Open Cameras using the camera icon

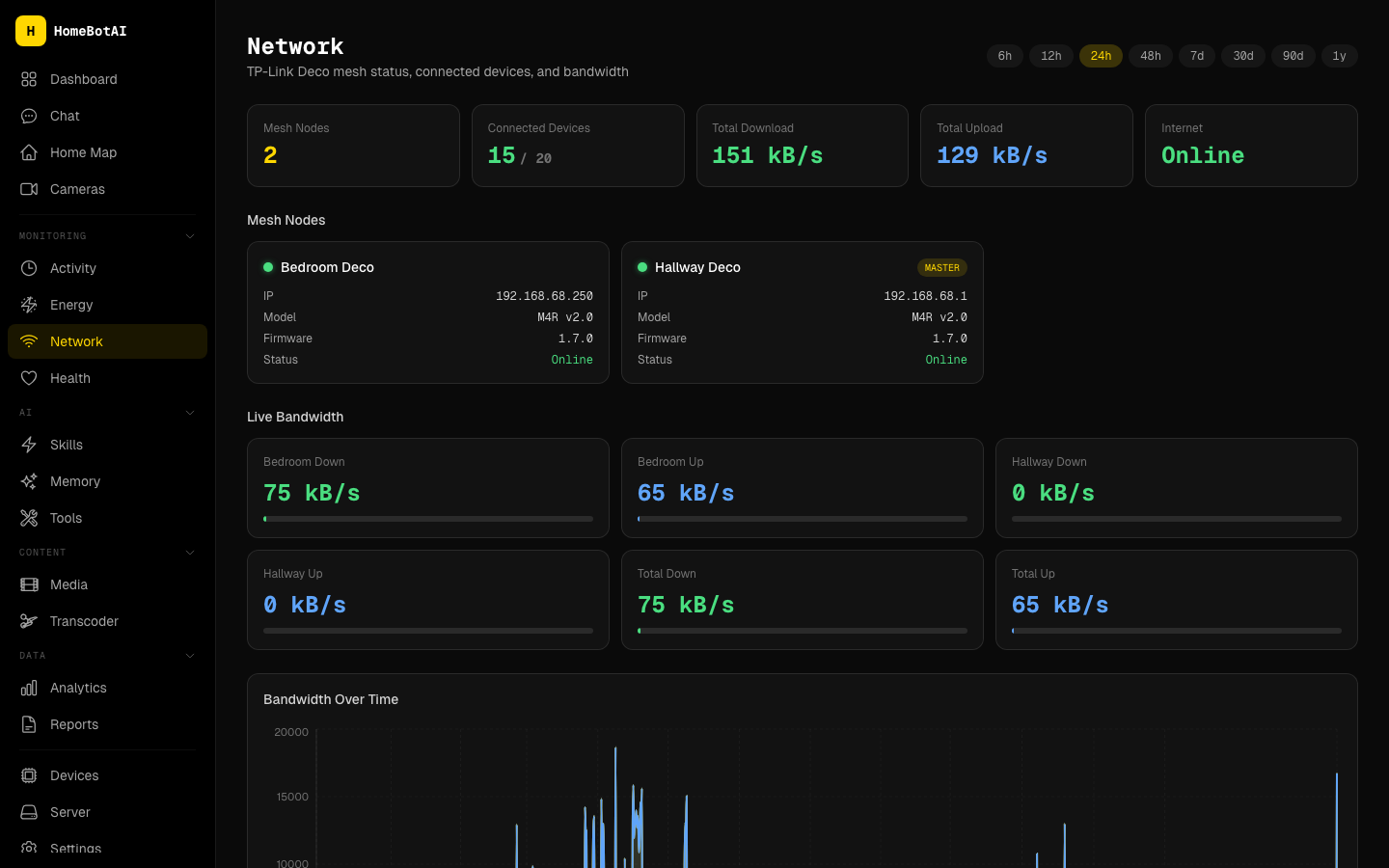point(29,189)
